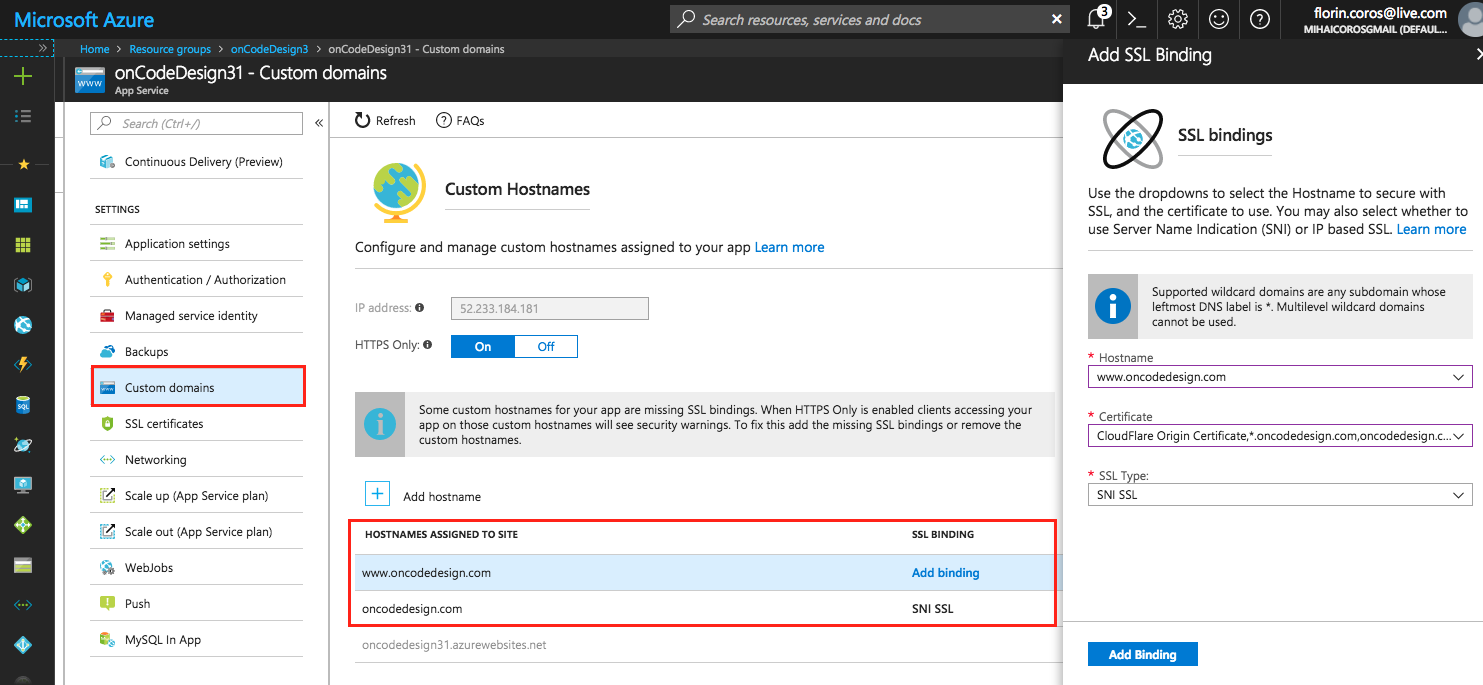1483x685 pixels.
Task: Open Push menu item
Action: point(197,604)
